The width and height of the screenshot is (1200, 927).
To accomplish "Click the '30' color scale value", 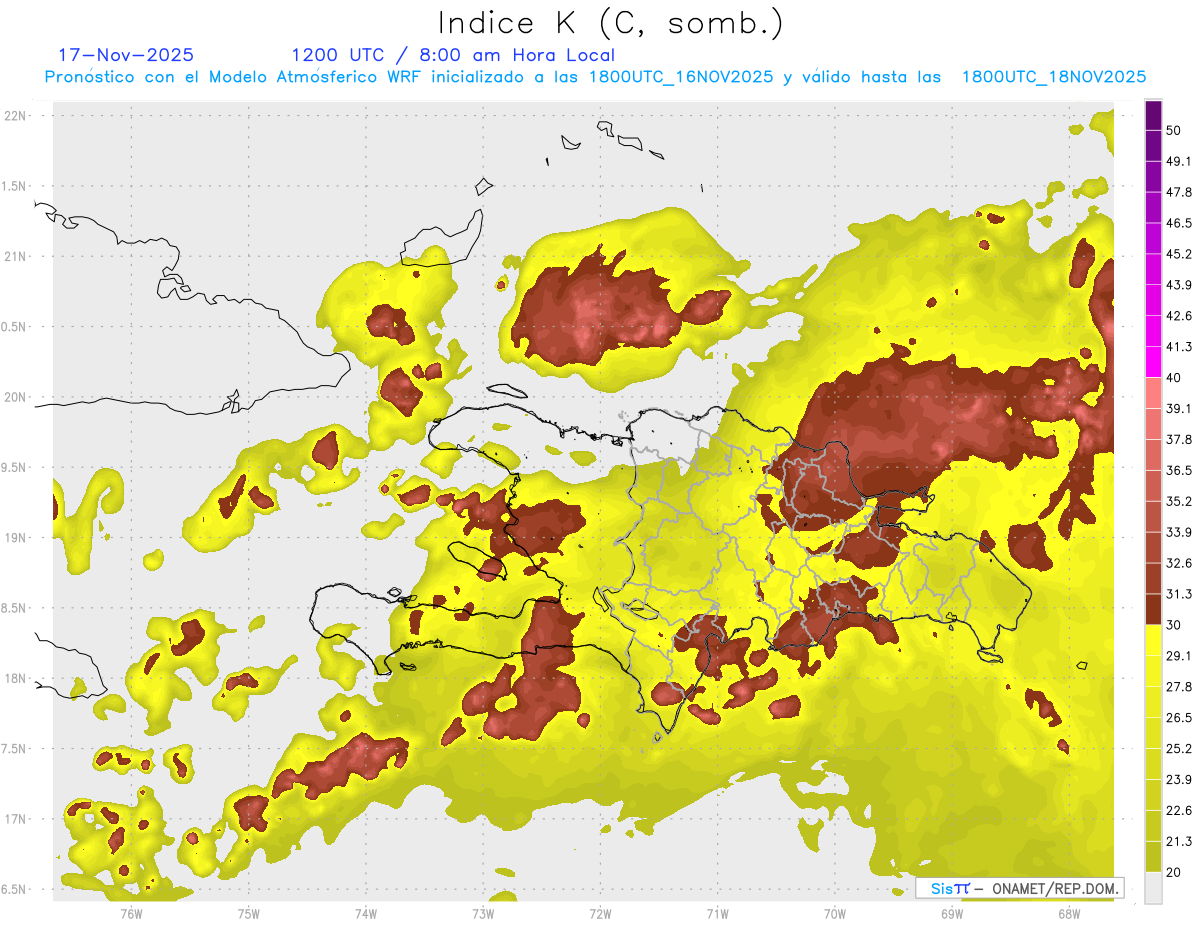I will tap(1175, 625).
